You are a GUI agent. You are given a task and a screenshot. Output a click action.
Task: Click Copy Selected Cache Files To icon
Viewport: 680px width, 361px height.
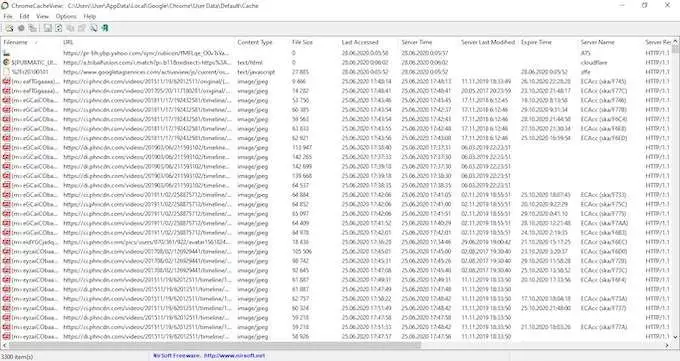point(33,28)
